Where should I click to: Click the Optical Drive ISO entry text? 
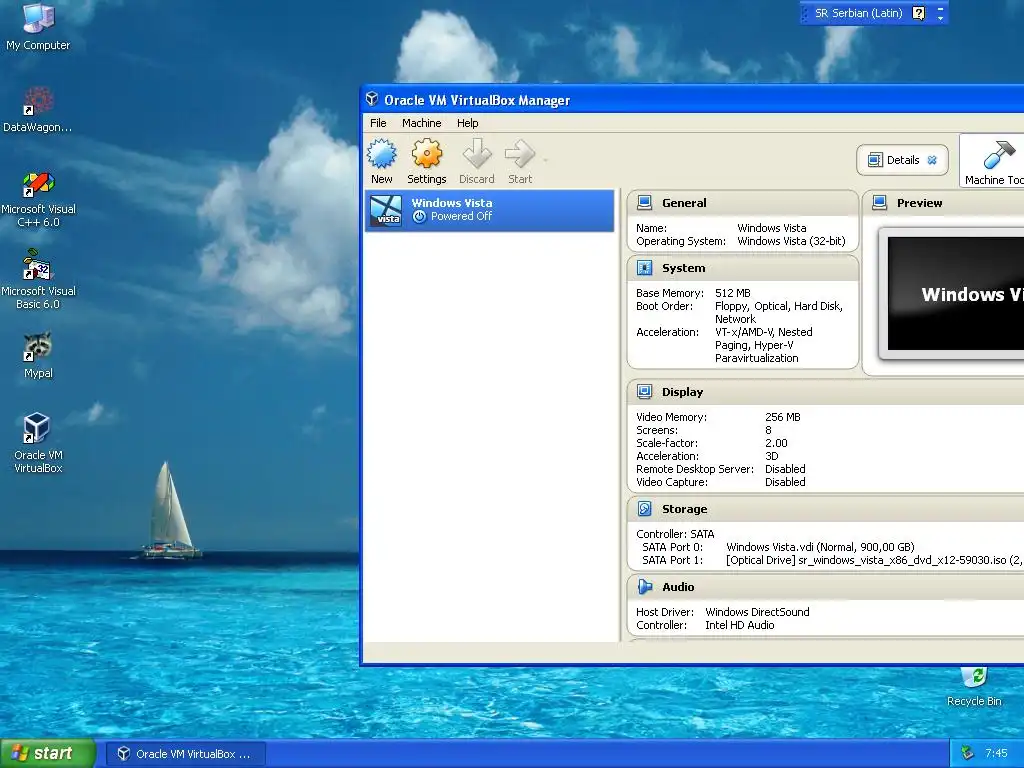click(x=874, y=560)
